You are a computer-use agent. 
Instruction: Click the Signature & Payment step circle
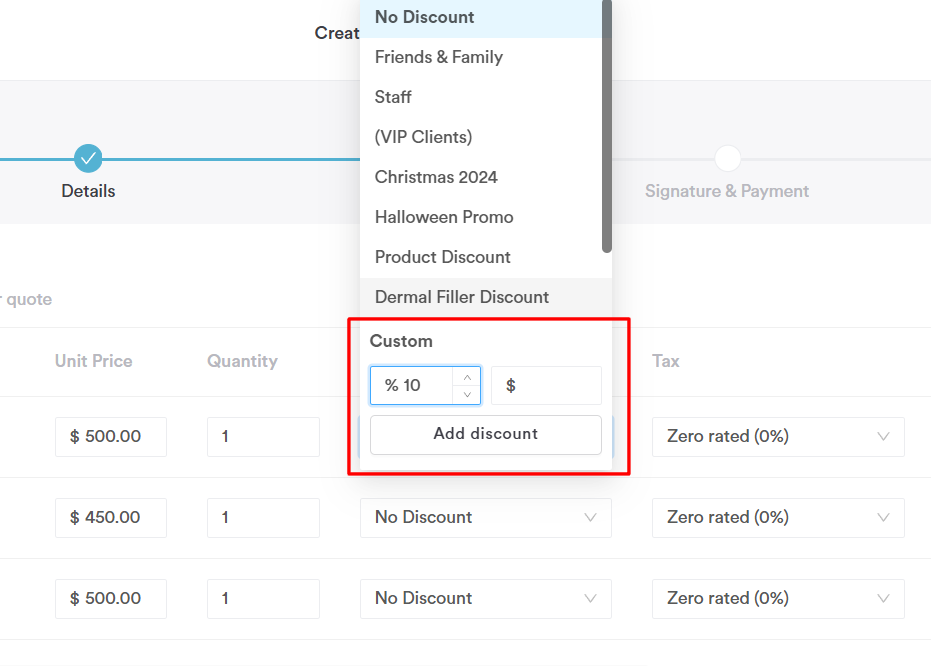click(x=727, y=158)
